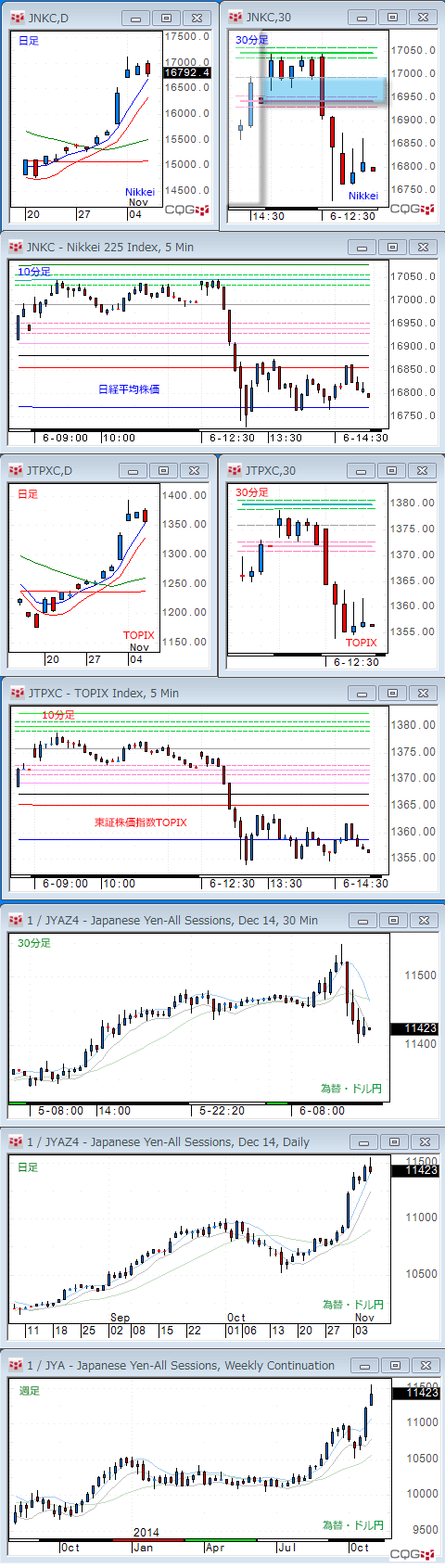The width and height of the screenshot is (445, 1568).
Task: Click the 10分足 label in TOPIX 5 Min chart
Action: click(x=58, y=715)
